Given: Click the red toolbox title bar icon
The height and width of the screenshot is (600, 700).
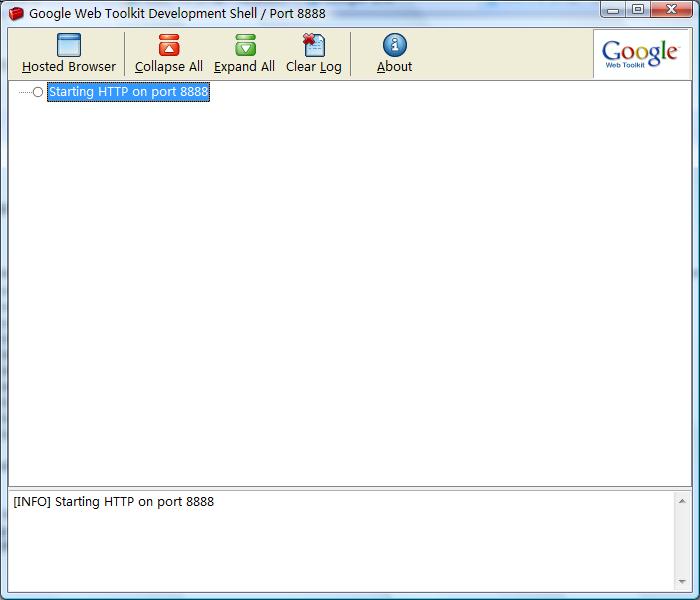Looking at the screenshot, I should (x=16, y=13).
